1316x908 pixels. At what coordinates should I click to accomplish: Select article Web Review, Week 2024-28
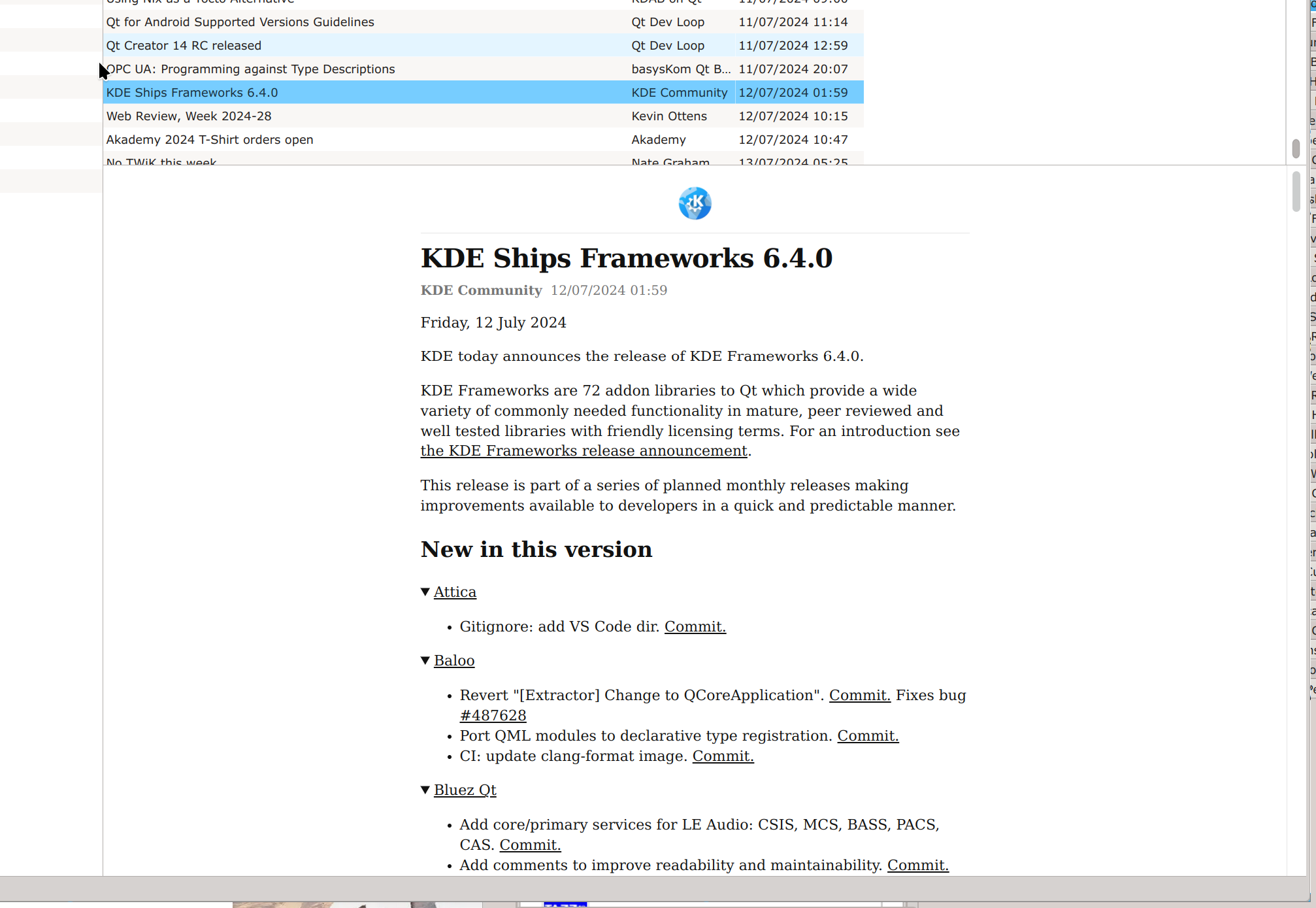point(483,116)
